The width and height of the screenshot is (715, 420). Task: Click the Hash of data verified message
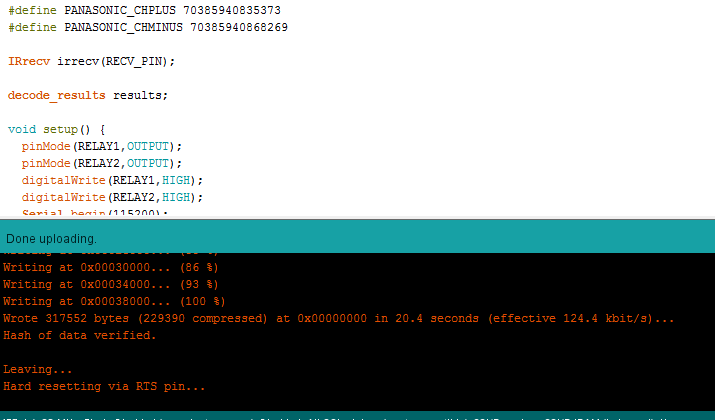click(80, 335)
